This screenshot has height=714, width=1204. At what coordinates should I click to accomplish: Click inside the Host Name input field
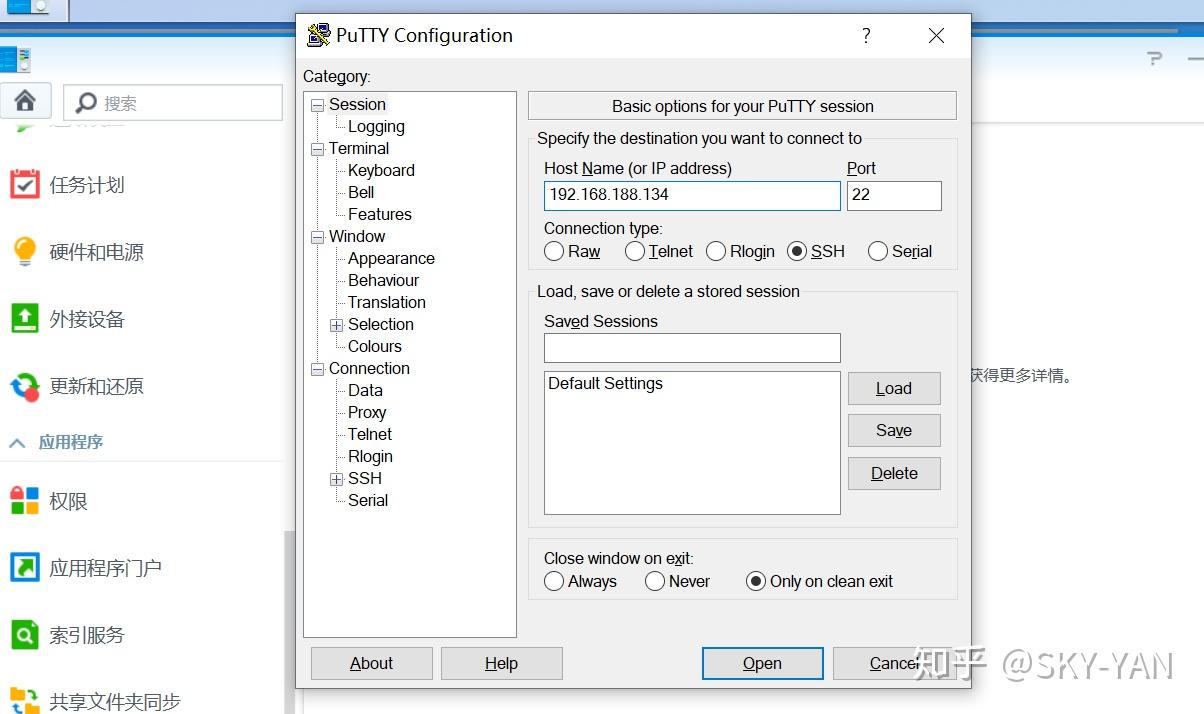(x=692, y=196)
